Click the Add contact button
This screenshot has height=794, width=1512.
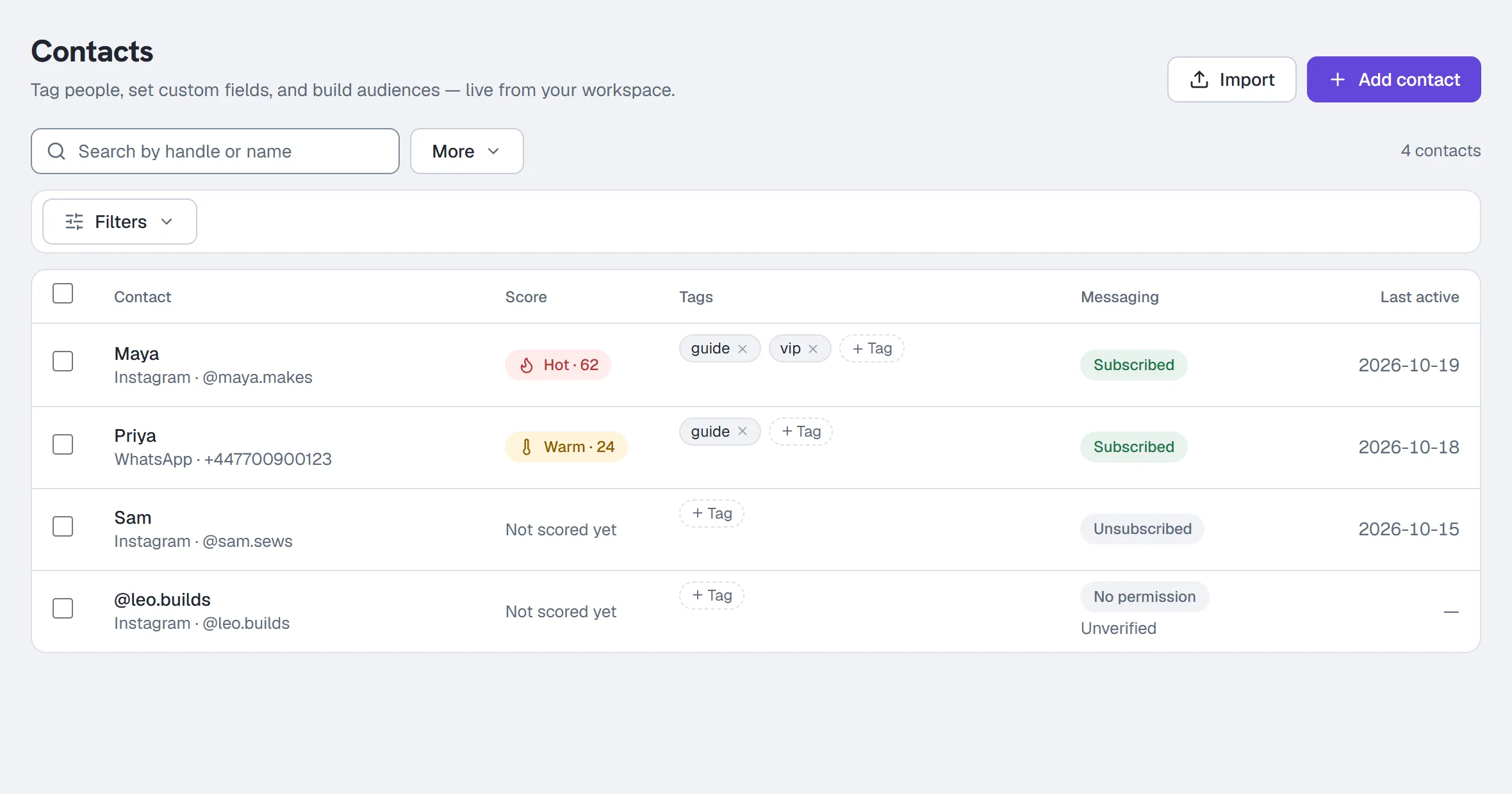[1394, 79]
